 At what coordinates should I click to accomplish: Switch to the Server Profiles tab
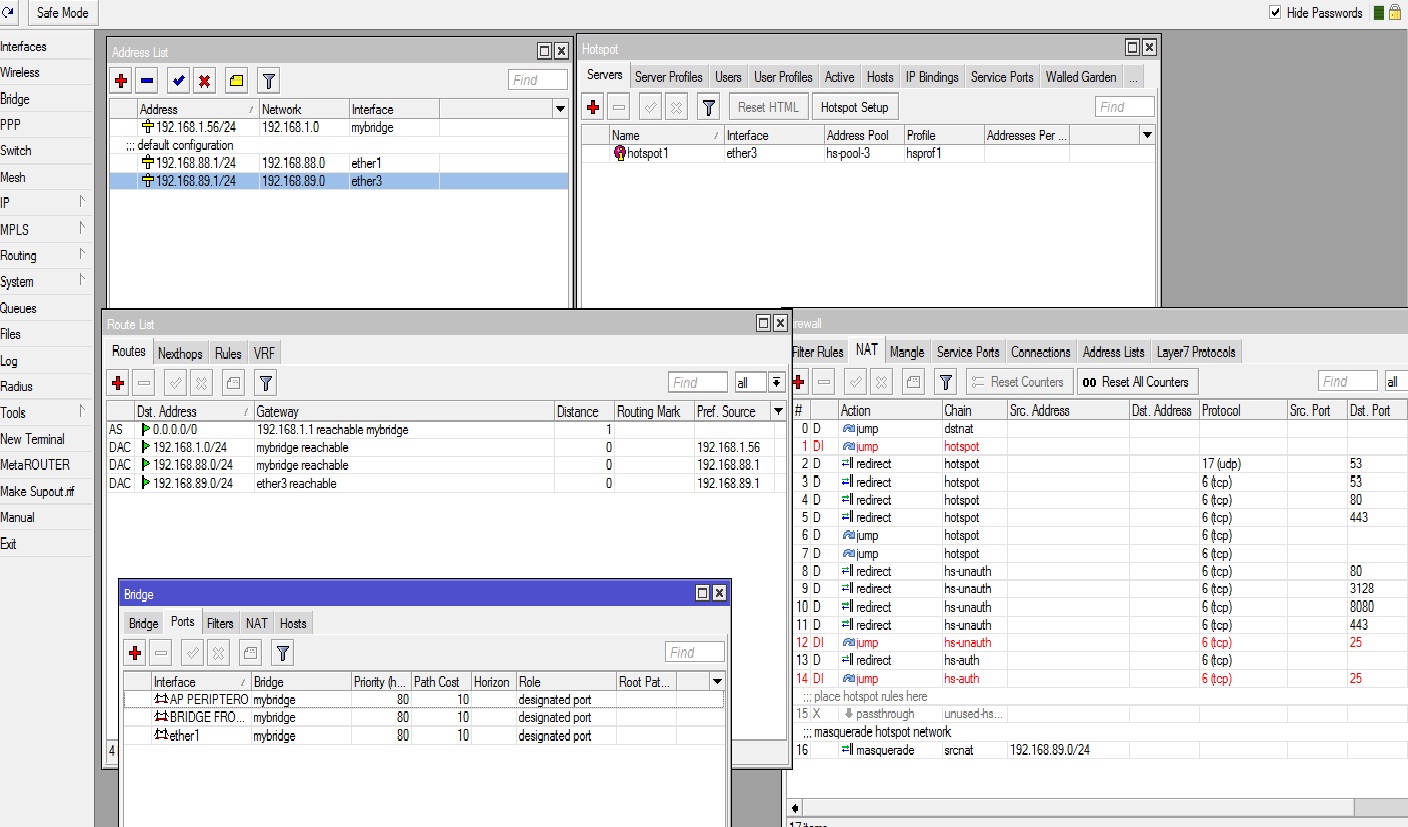(x=668, y=77)
